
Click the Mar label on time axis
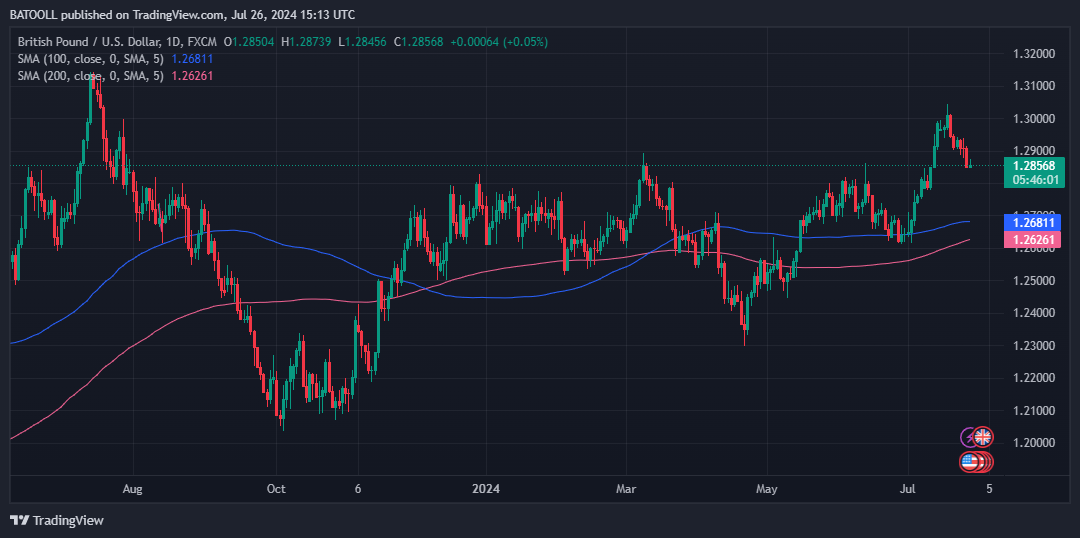pyautogui.click(x=626, y=489)
